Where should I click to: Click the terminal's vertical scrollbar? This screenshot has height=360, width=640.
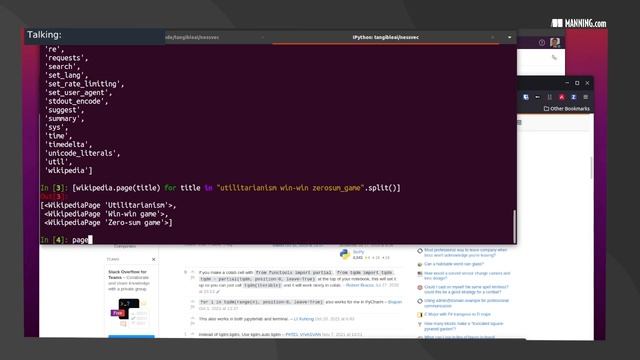coord(514,226)
